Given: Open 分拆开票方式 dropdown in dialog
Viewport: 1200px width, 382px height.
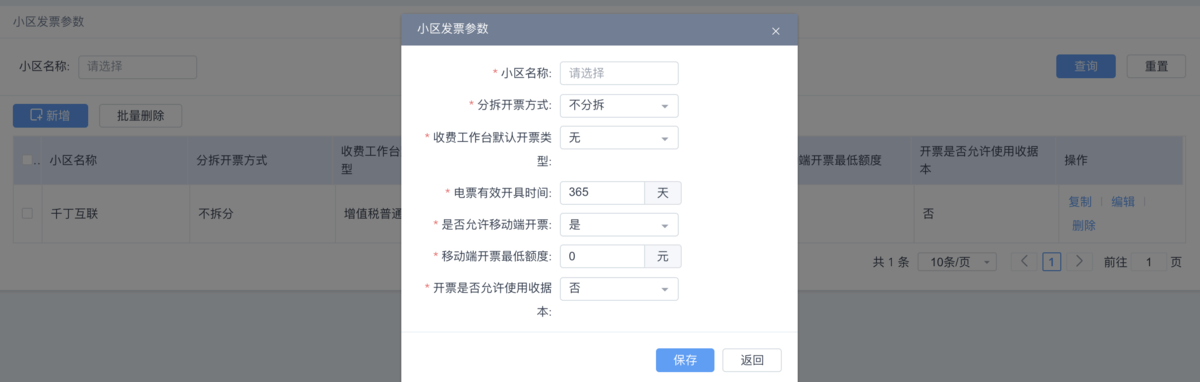Looking at the screenshot, I should [x=619, y=105].
